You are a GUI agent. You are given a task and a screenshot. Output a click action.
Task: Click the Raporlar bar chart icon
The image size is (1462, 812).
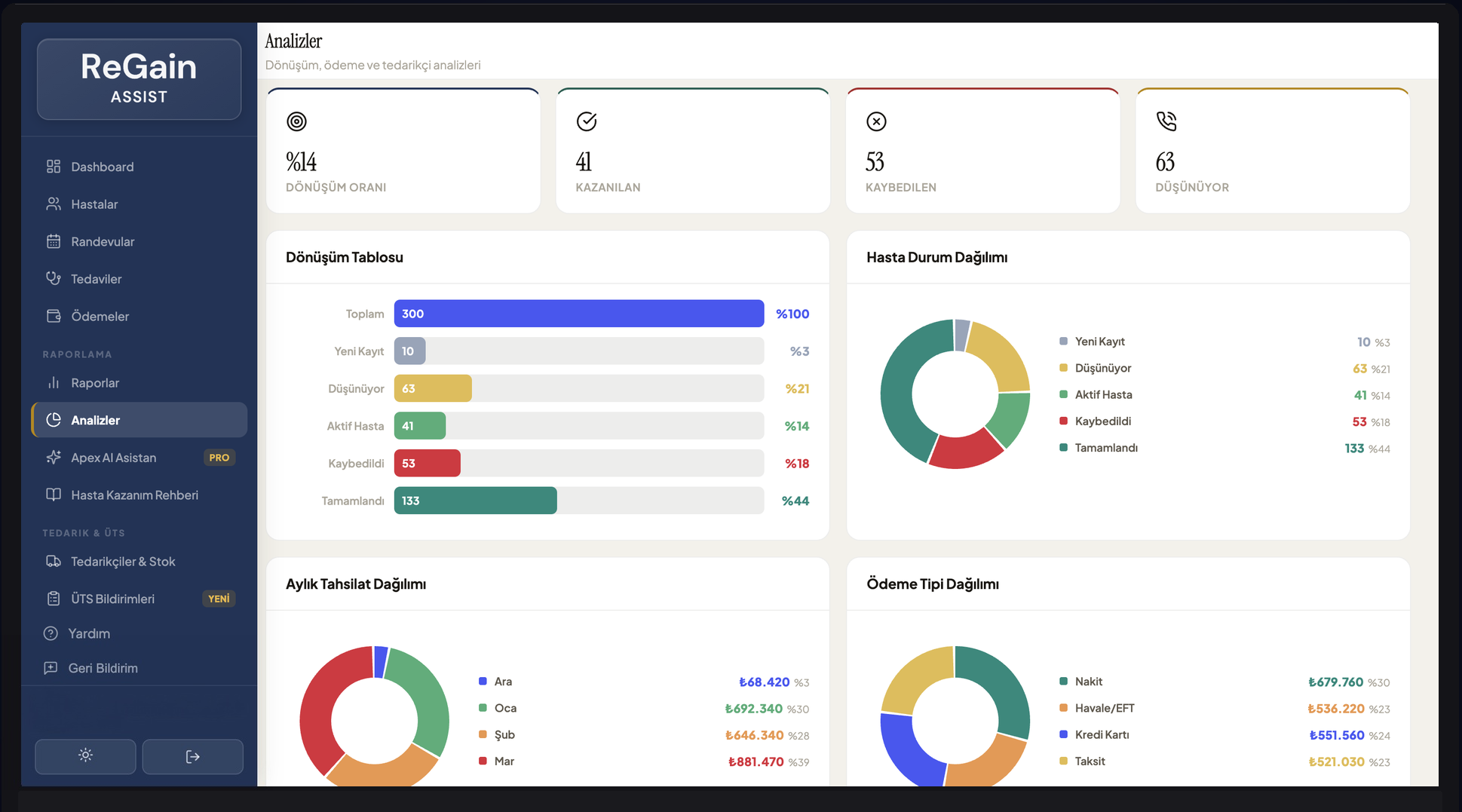54,383
